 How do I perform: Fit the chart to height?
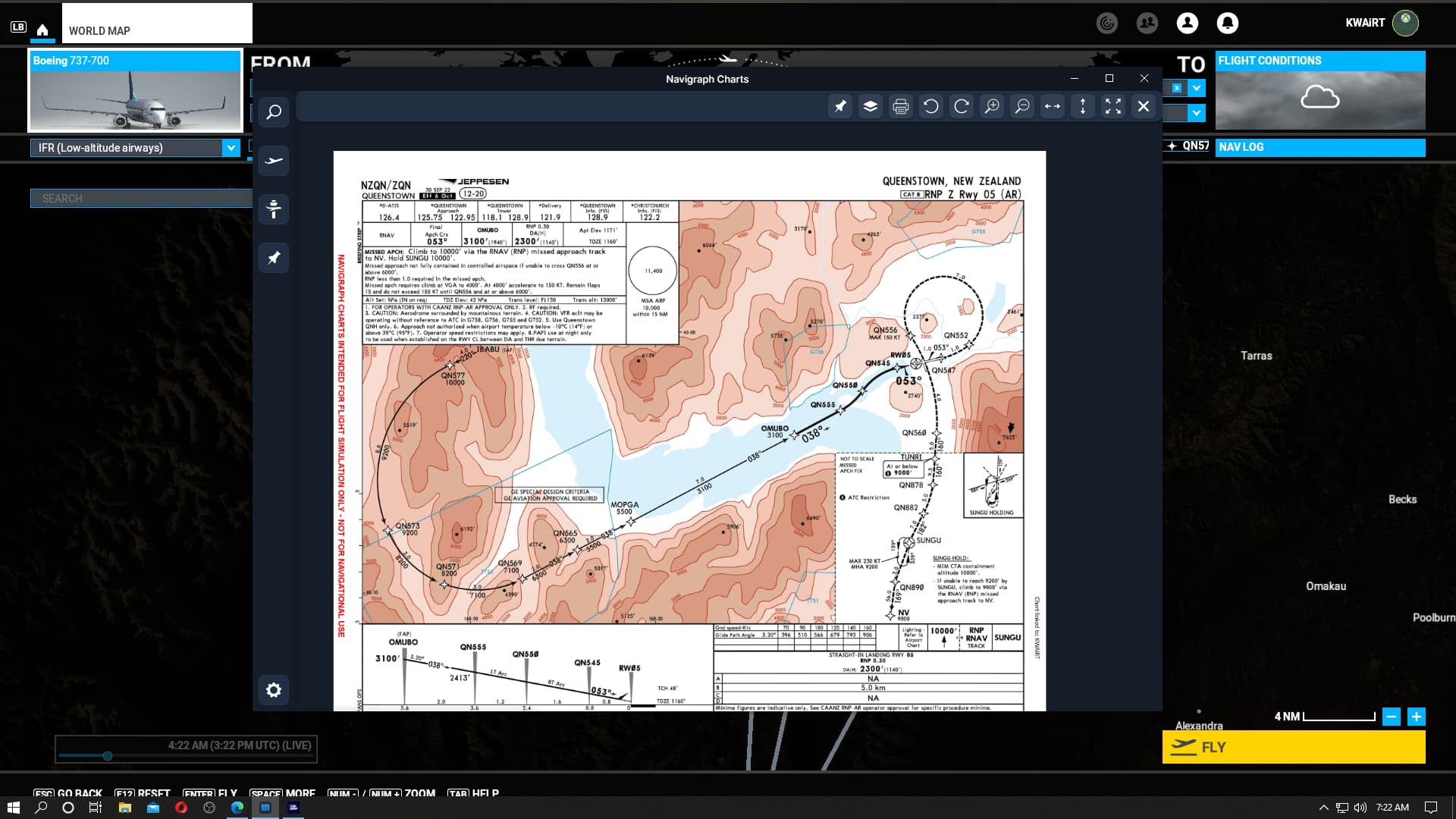pyautogui.click(x=1083, y=106)
